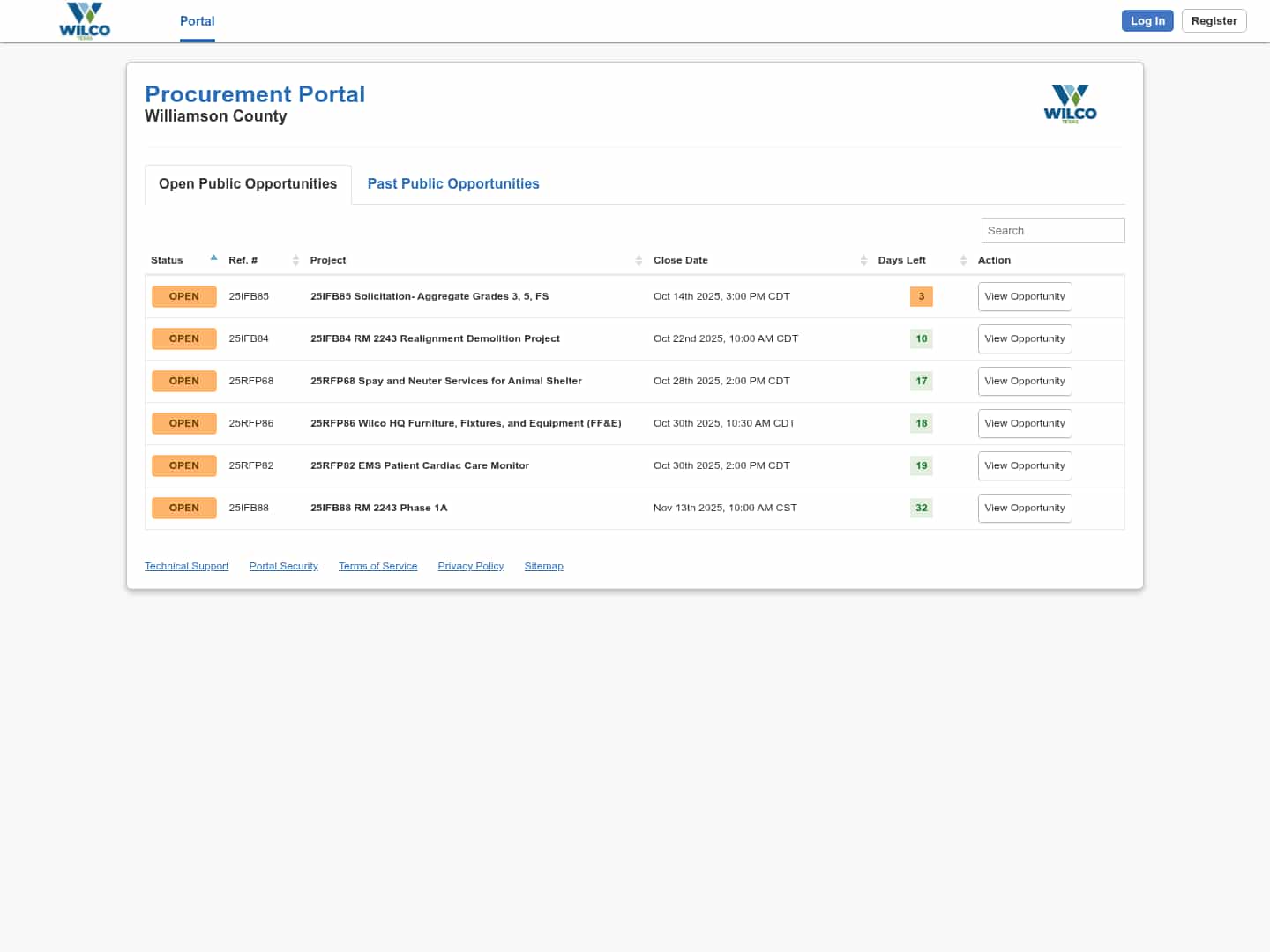Screen dimensions: 1270x952
Task: Focus the Search input field
Action: tap(1052, 231)
